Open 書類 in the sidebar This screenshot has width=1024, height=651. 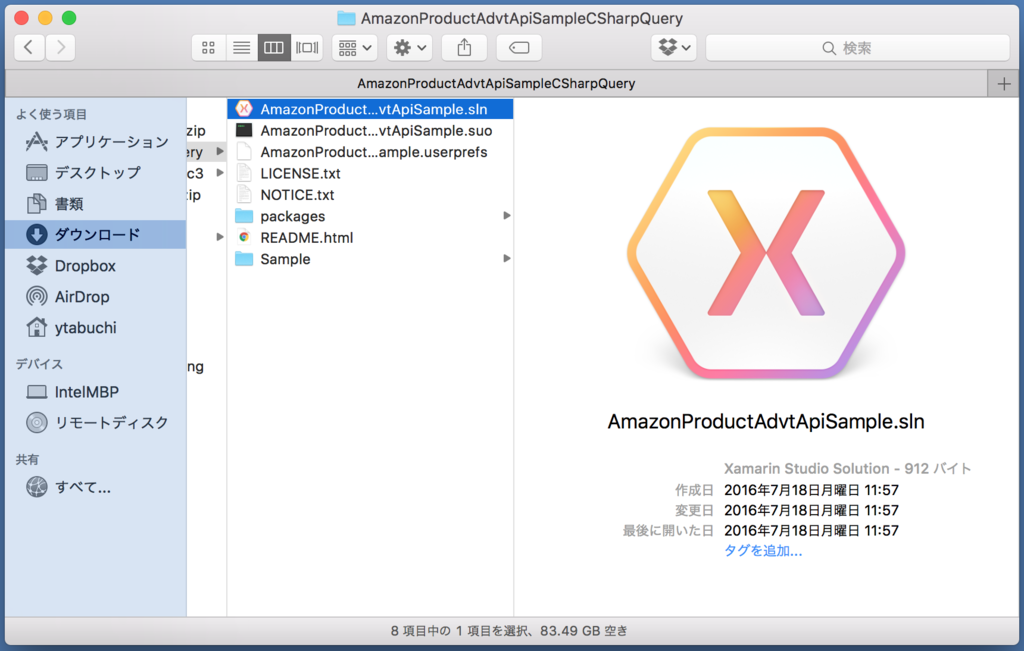97,204
